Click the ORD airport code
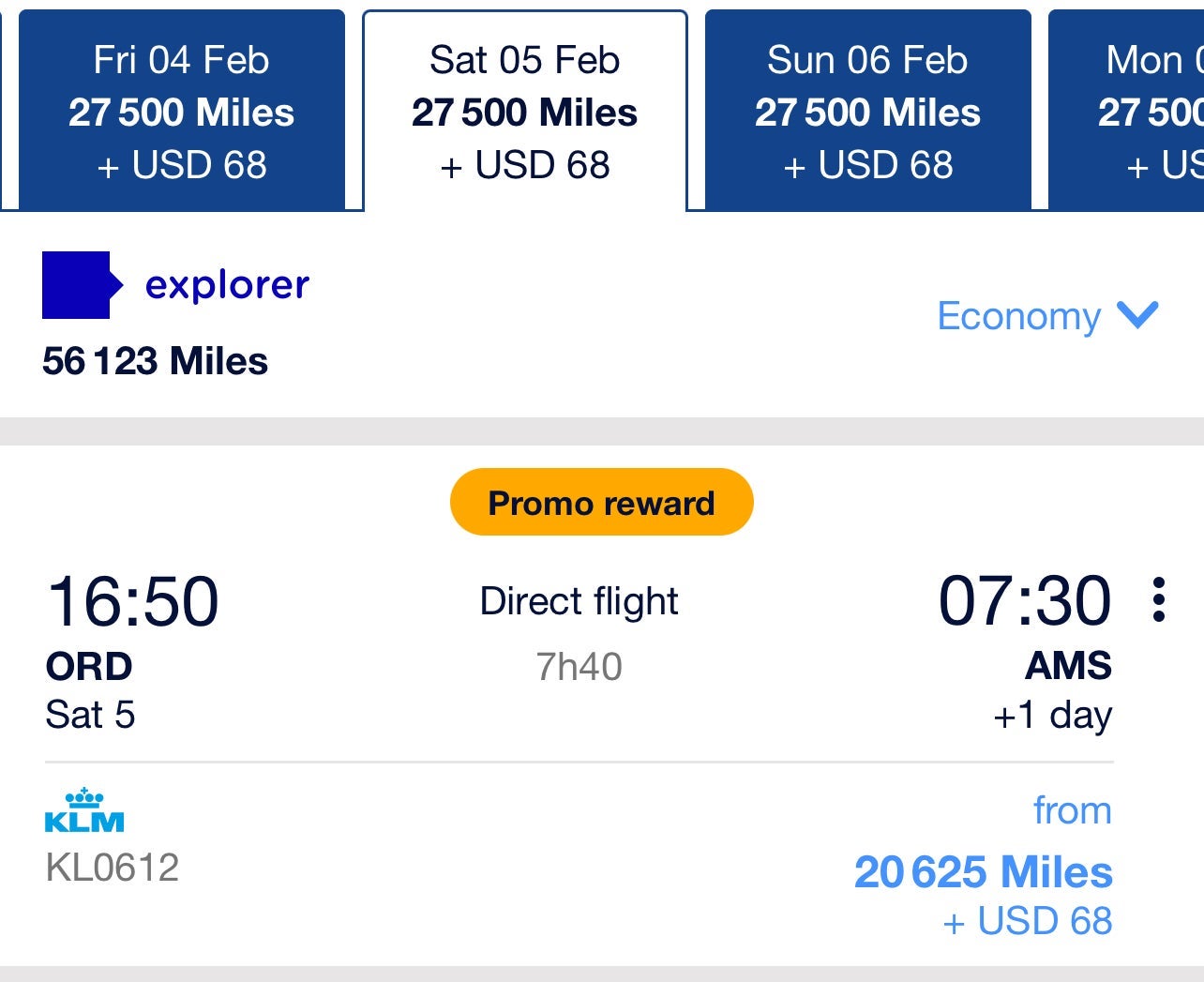Image resolution: width=1204 pixels, height=982 pixels. (x=87, y=666)
